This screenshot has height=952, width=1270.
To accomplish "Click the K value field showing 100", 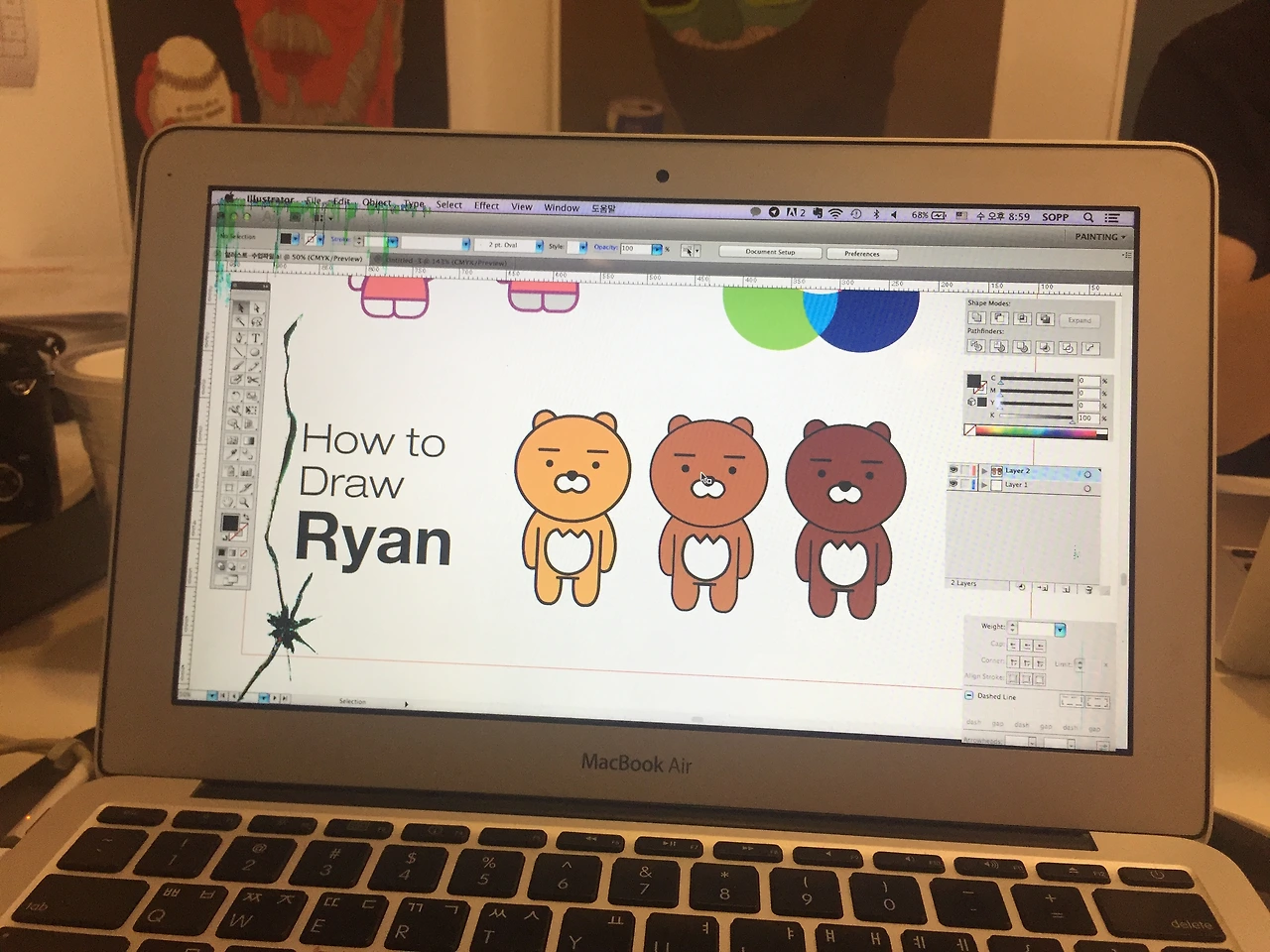I will tap(1088, 418).
